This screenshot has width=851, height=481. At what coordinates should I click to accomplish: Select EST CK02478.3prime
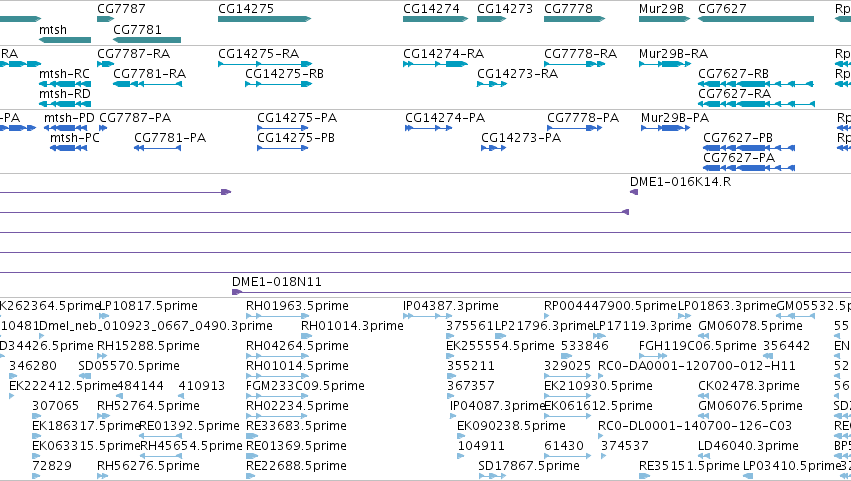point(749,386)
